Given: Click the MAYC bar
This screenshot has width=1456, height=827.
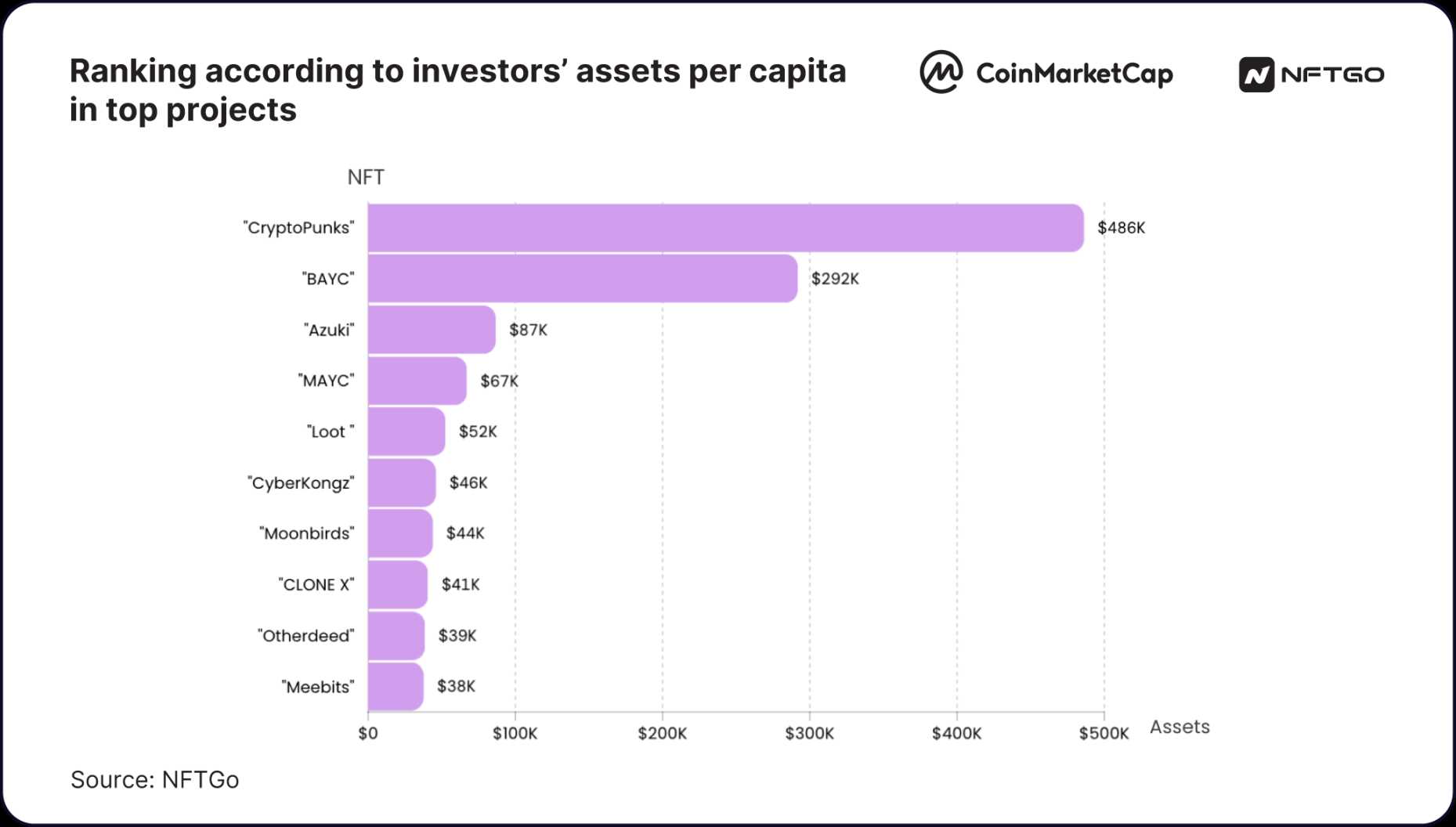Looking at the screenshot, I should click(417, 381).
